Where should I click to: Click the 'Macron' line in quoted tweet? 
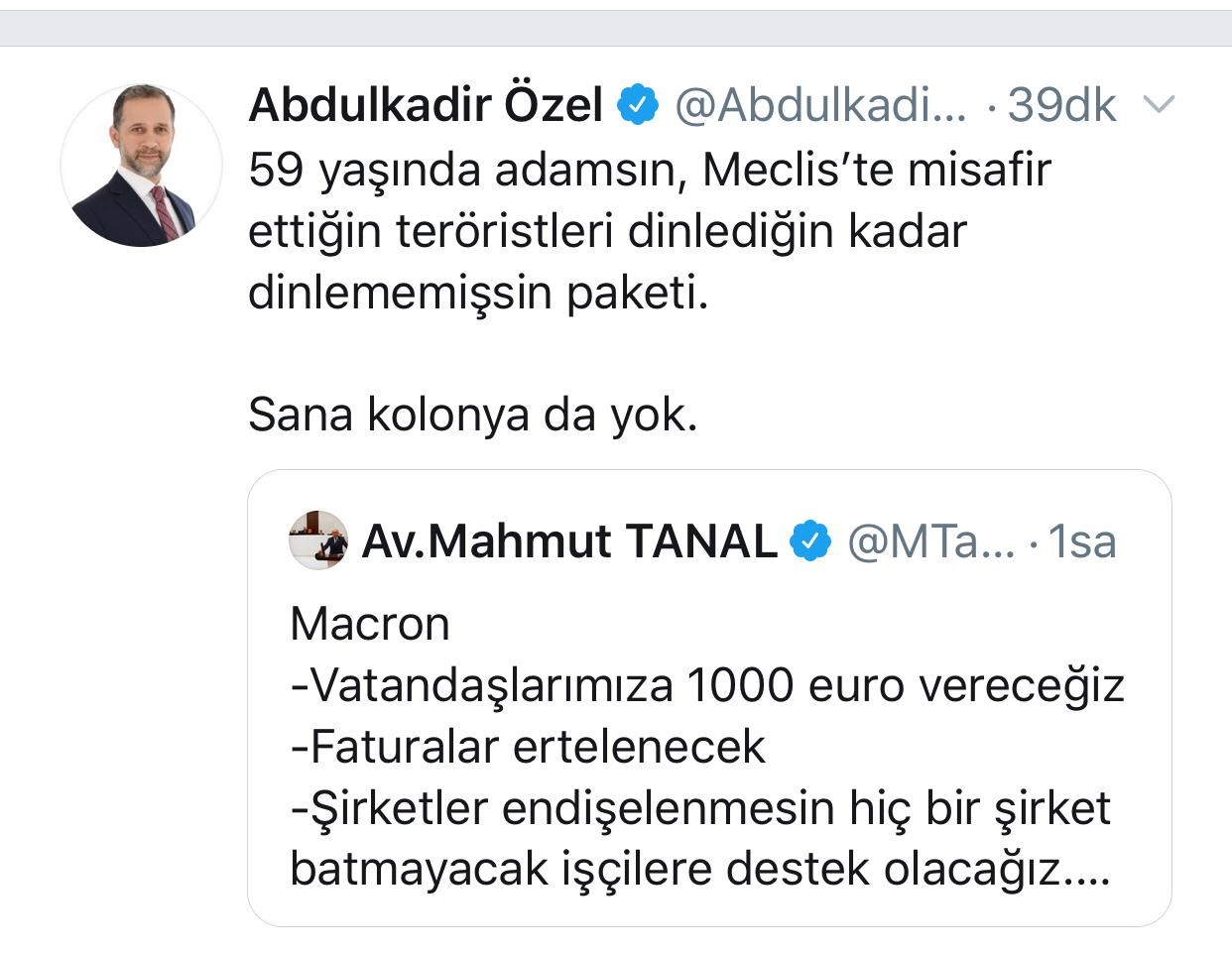[370, 624]
